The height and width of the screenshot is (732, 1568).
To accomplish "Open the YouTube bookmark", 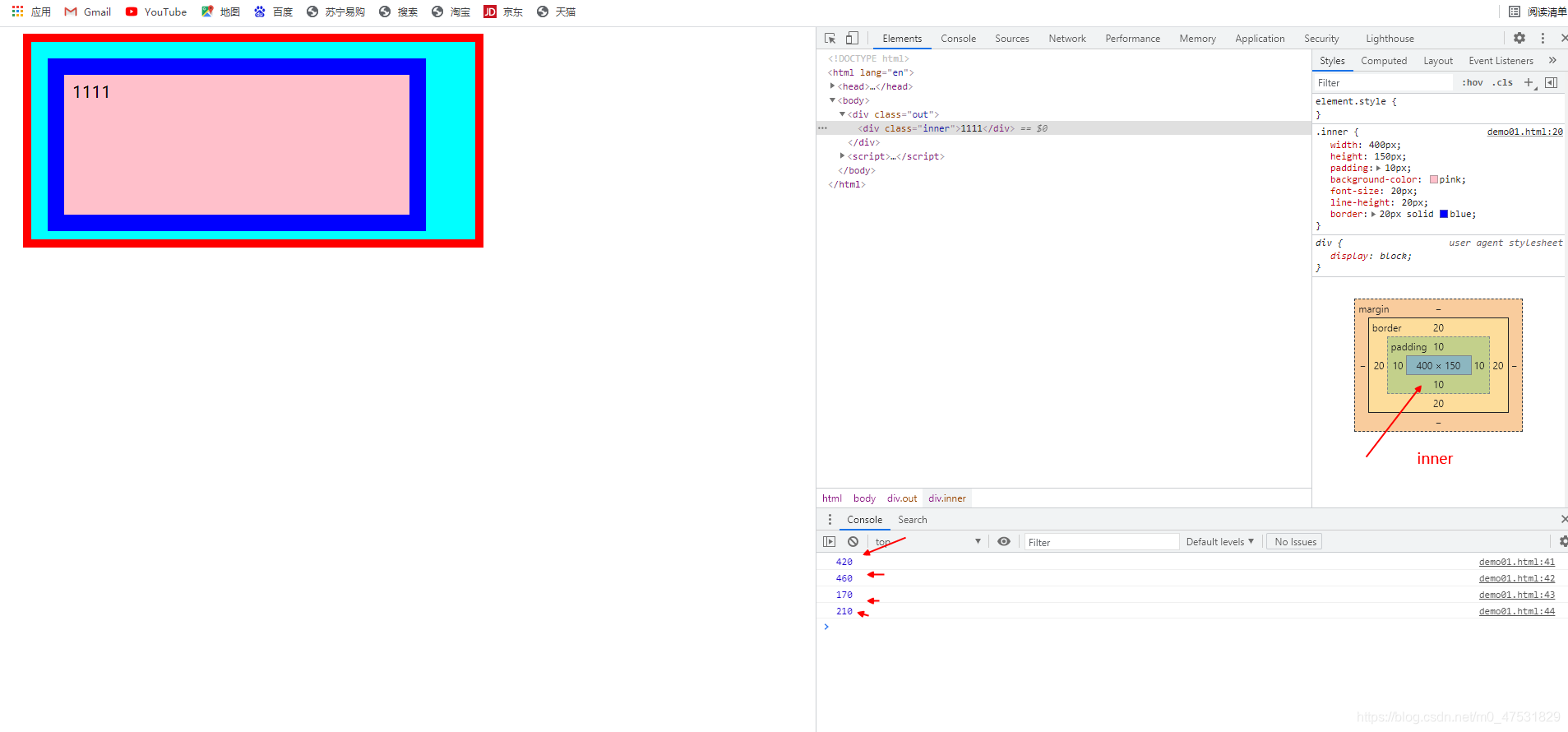I will tap(156, 12).
